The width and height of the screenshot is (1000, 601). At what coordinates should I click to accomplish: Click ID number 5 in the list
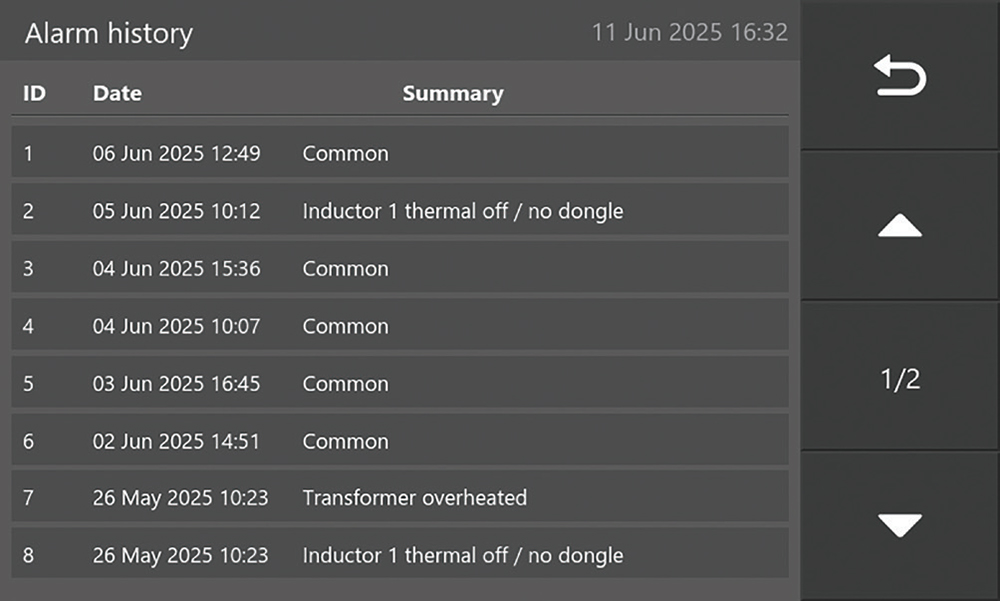point(28,384)
